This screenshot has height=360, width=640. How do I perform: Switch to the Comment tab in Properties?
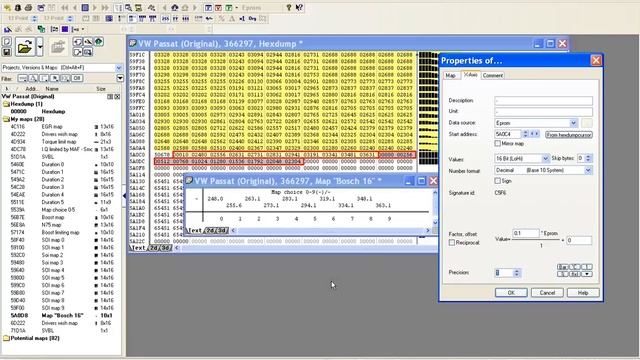click(x=493, y=76)
